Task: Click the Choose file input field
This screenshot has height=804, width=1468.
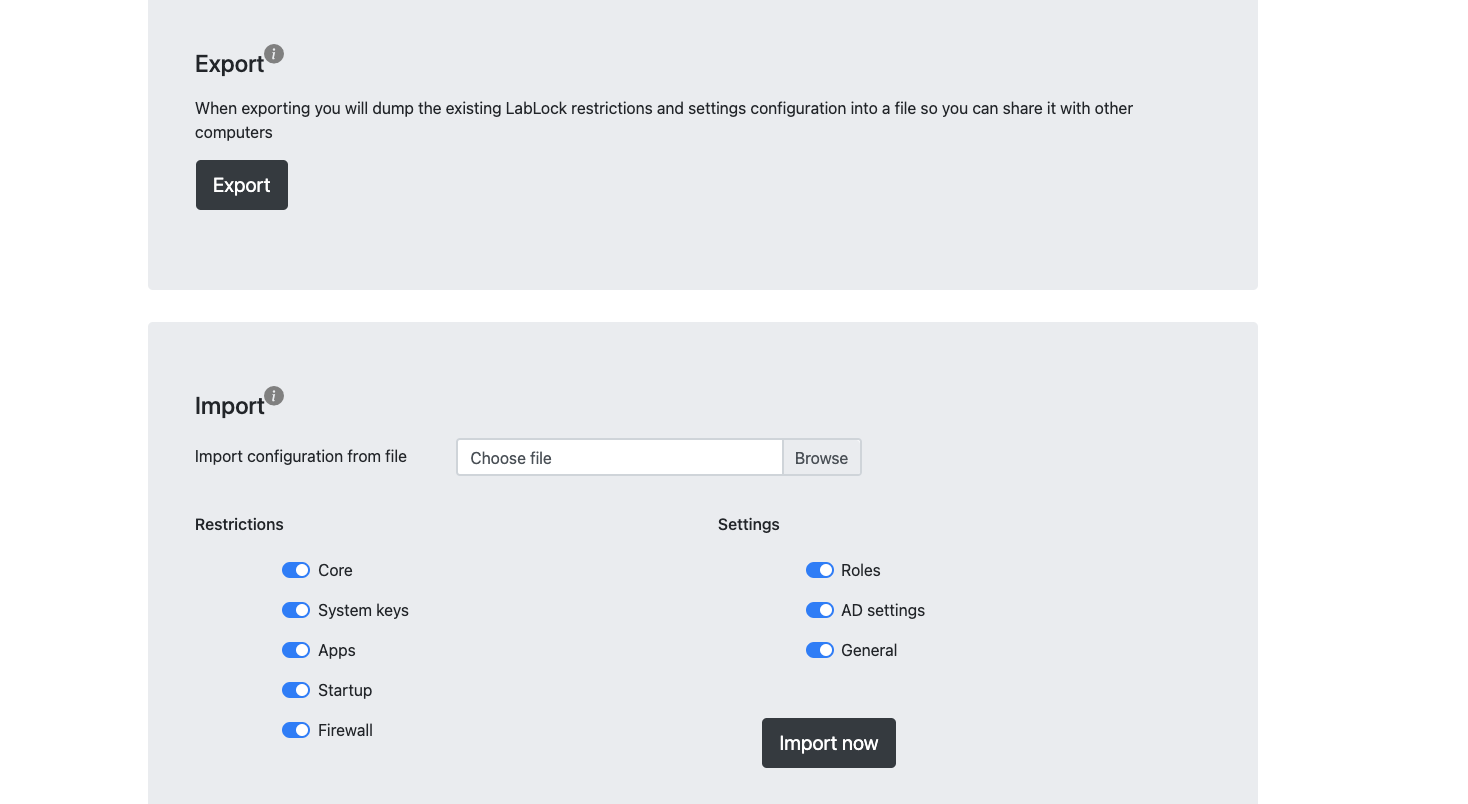Action: [x=620, y=458]
